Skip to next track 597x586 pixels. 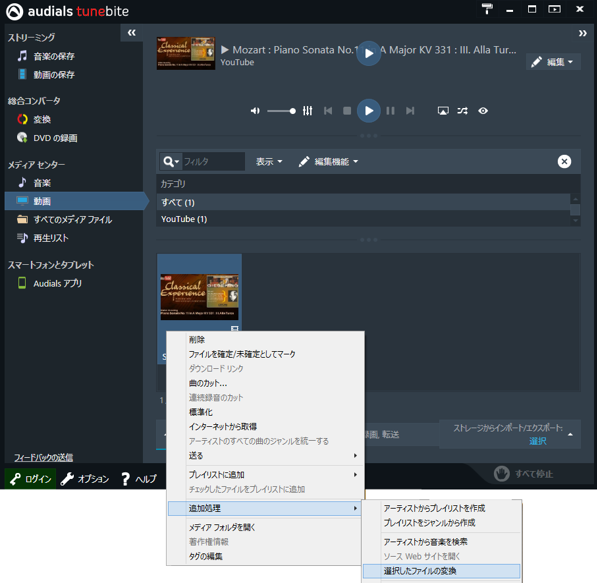(x=410, y=111)
